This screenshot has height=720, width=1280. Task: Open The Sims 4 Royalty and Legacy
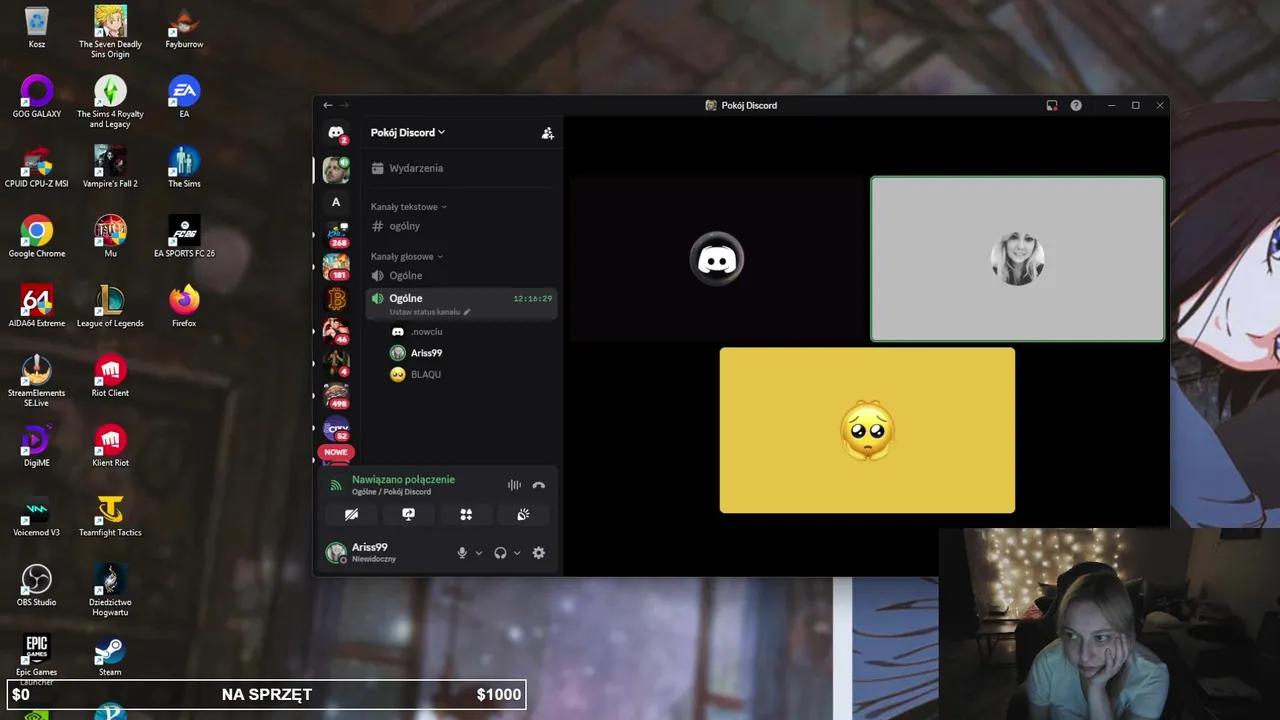(110, 101)
